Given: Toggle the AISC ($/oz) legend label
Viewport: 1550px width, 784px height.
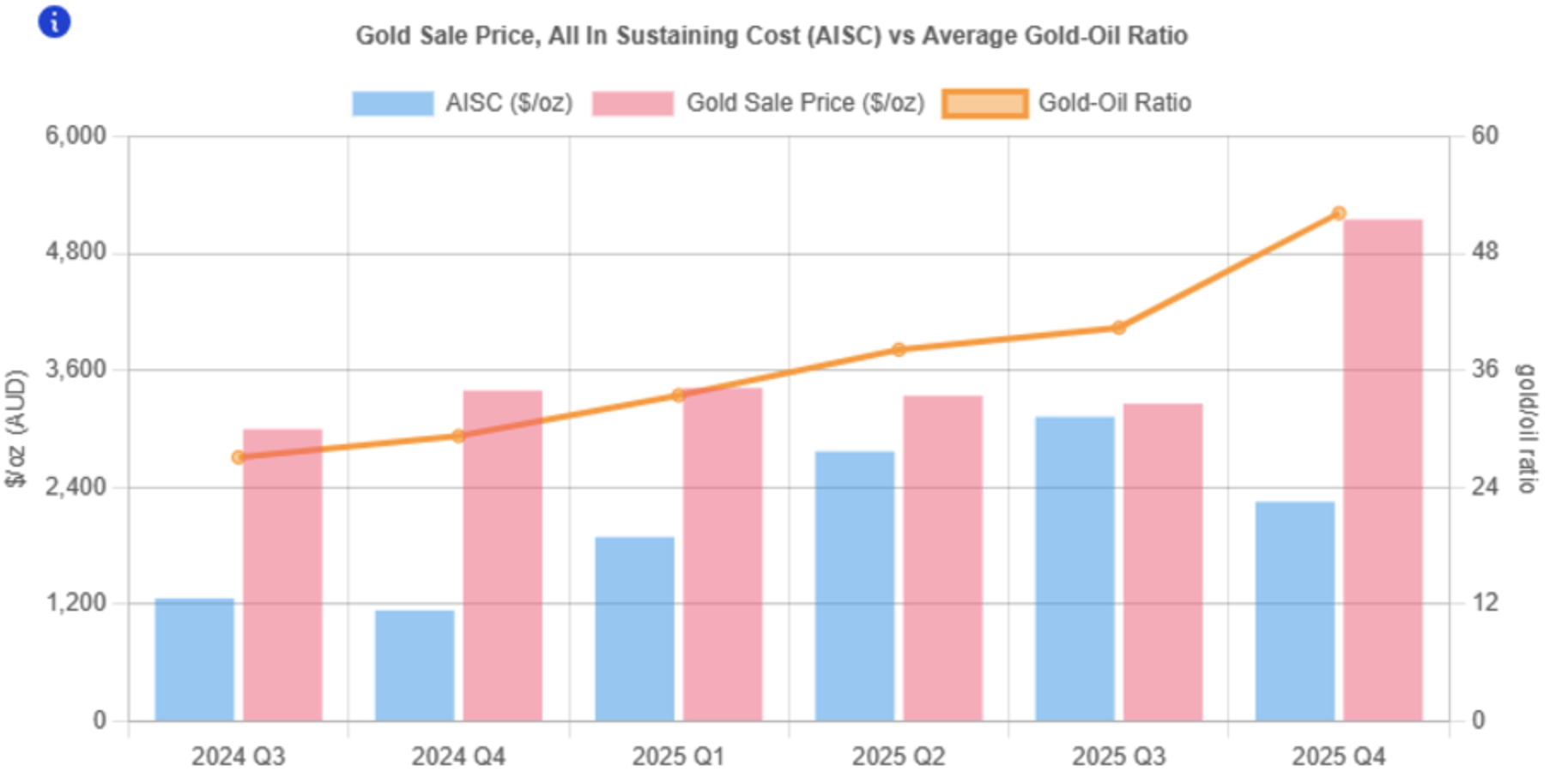Looking at the screenshot, I should point(508,103).
